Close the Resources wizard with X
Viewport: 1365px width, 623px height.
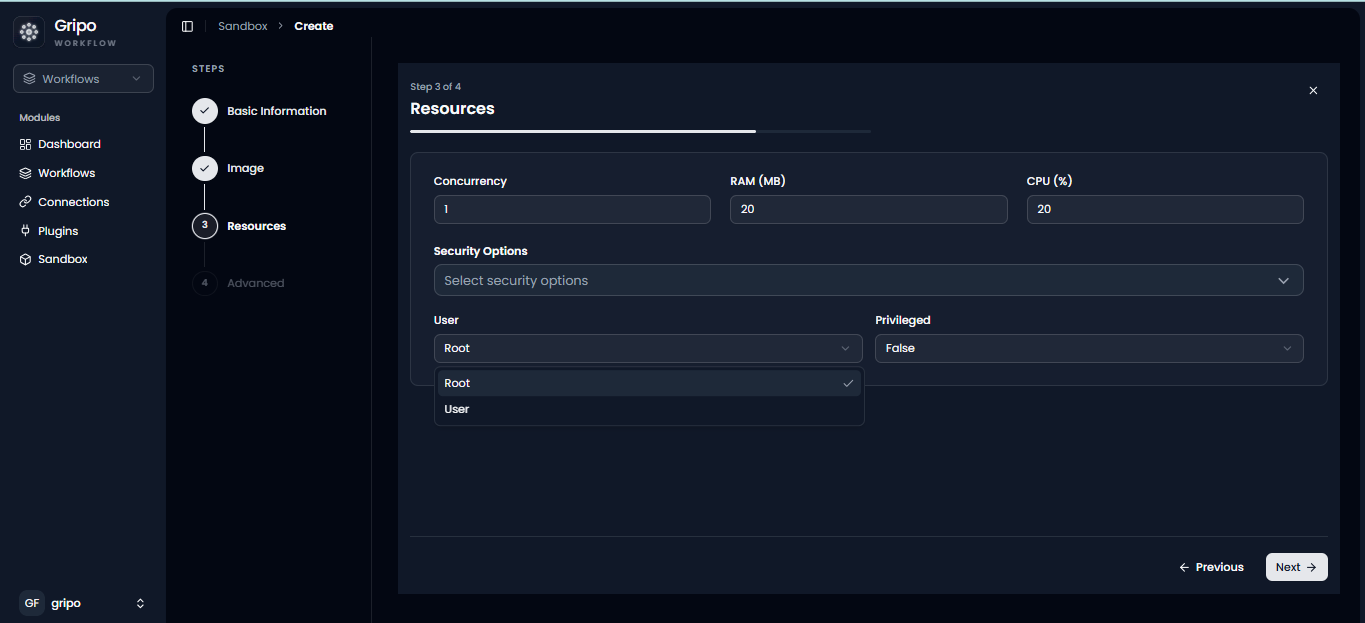click(x=1313, y=90)
